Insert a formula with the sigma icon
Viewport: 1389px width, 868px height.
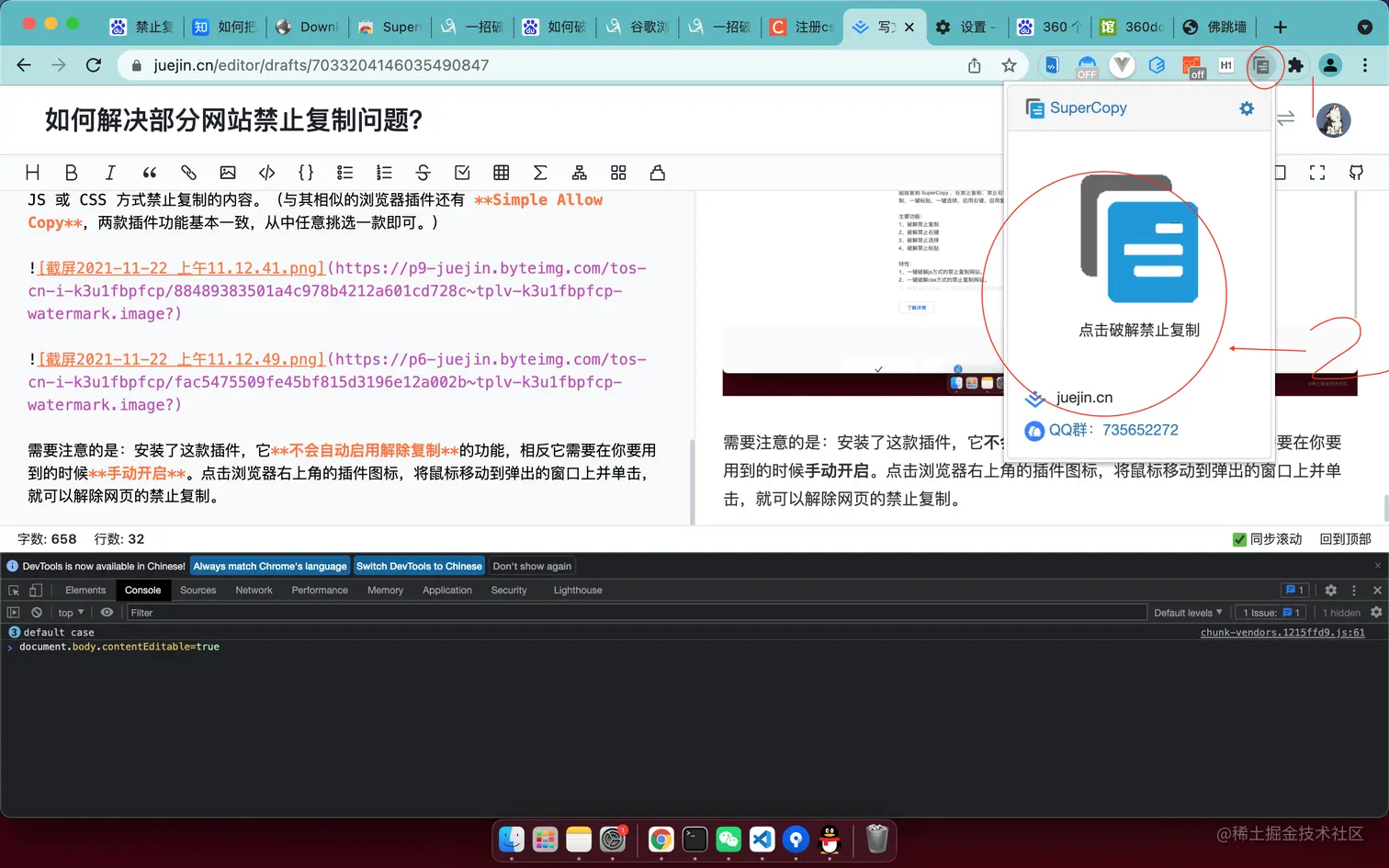[x=540, y=172]
